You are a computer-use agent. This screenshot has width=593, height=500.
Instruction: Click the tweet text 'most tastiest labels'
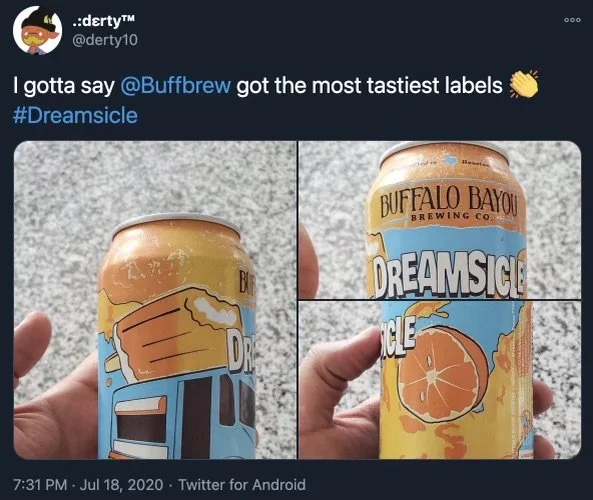point(407,85)
